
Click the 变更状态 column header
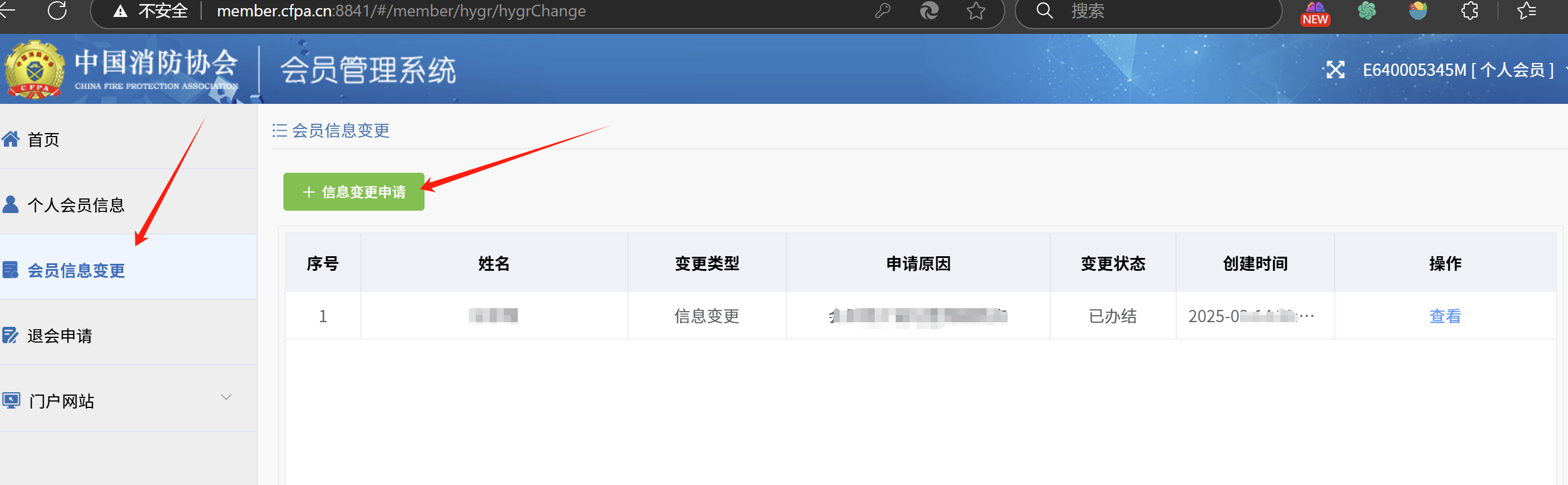tap(1112, 263)
